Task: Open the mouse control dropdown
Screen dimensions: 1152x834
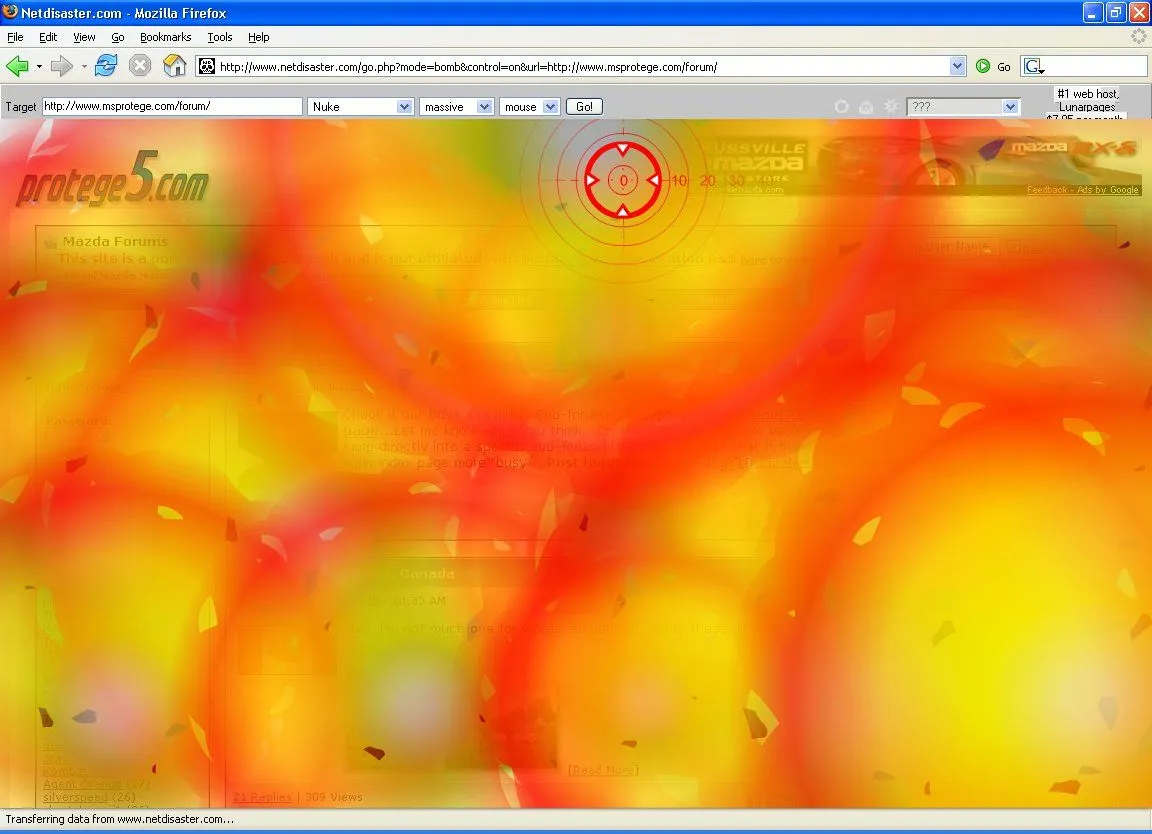Action: click(529, 106)
